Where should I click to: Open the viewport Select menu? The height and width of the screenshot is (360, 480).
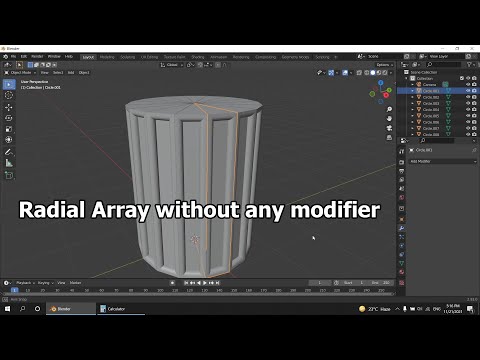point(58,73)
